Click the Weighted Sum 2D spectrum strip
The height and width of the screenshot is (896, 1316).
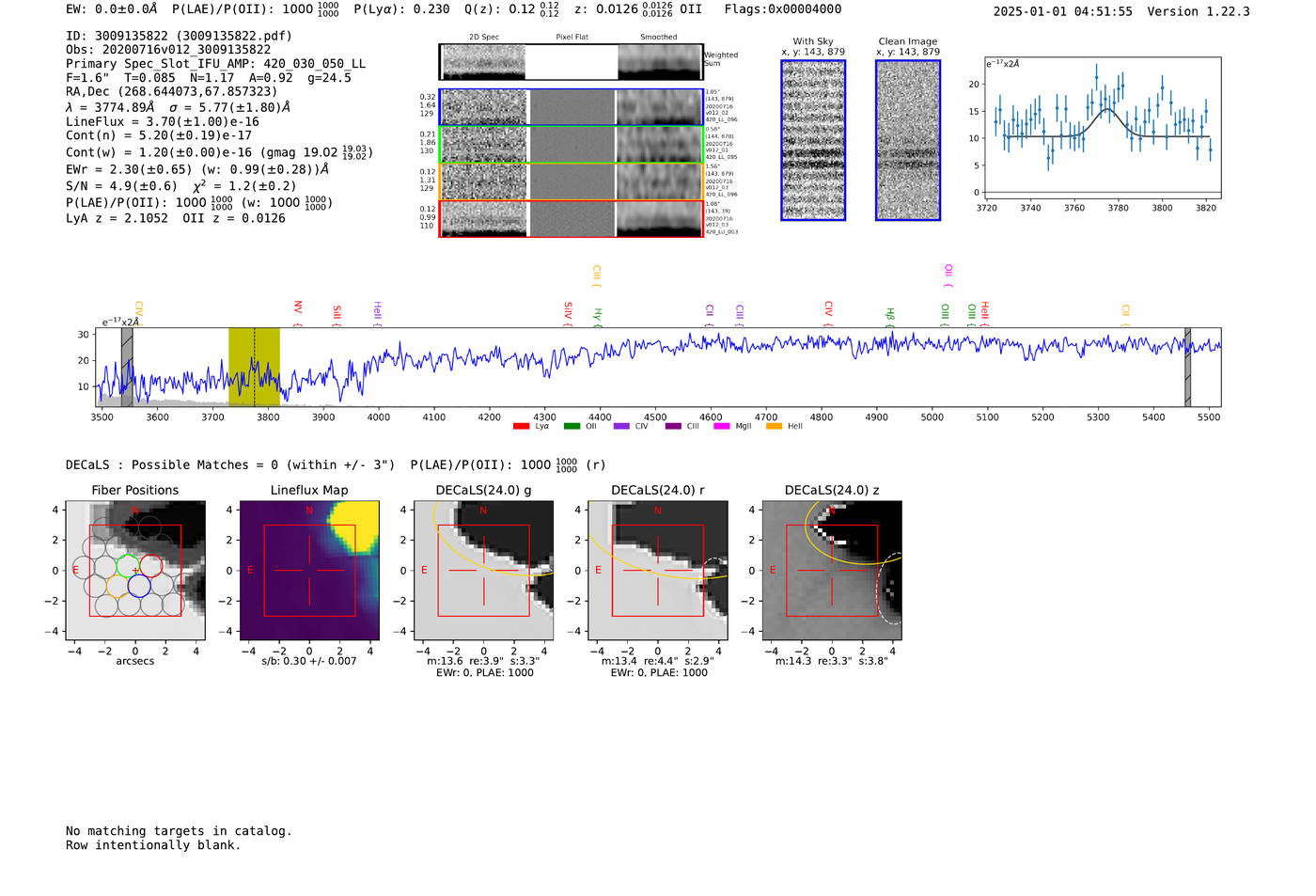(572, 61)
